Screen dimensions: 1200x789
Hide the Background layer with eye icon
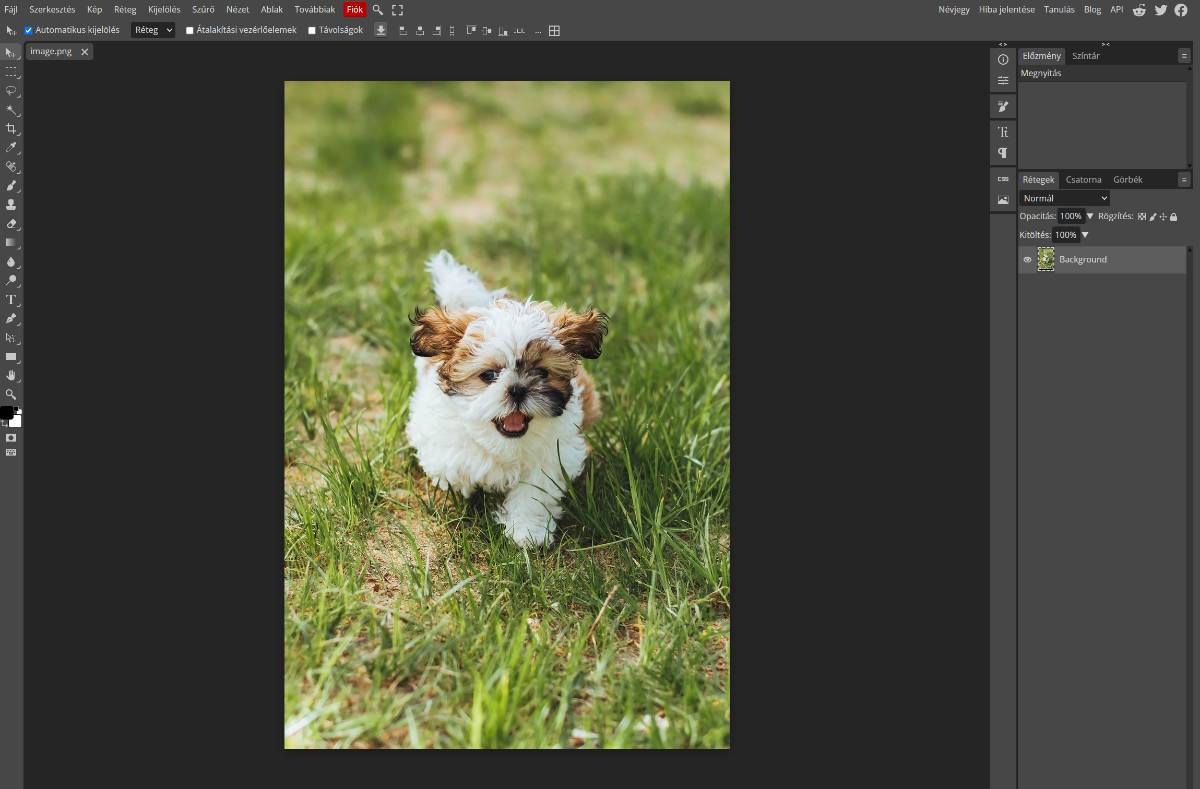(x=1027, y=259)
